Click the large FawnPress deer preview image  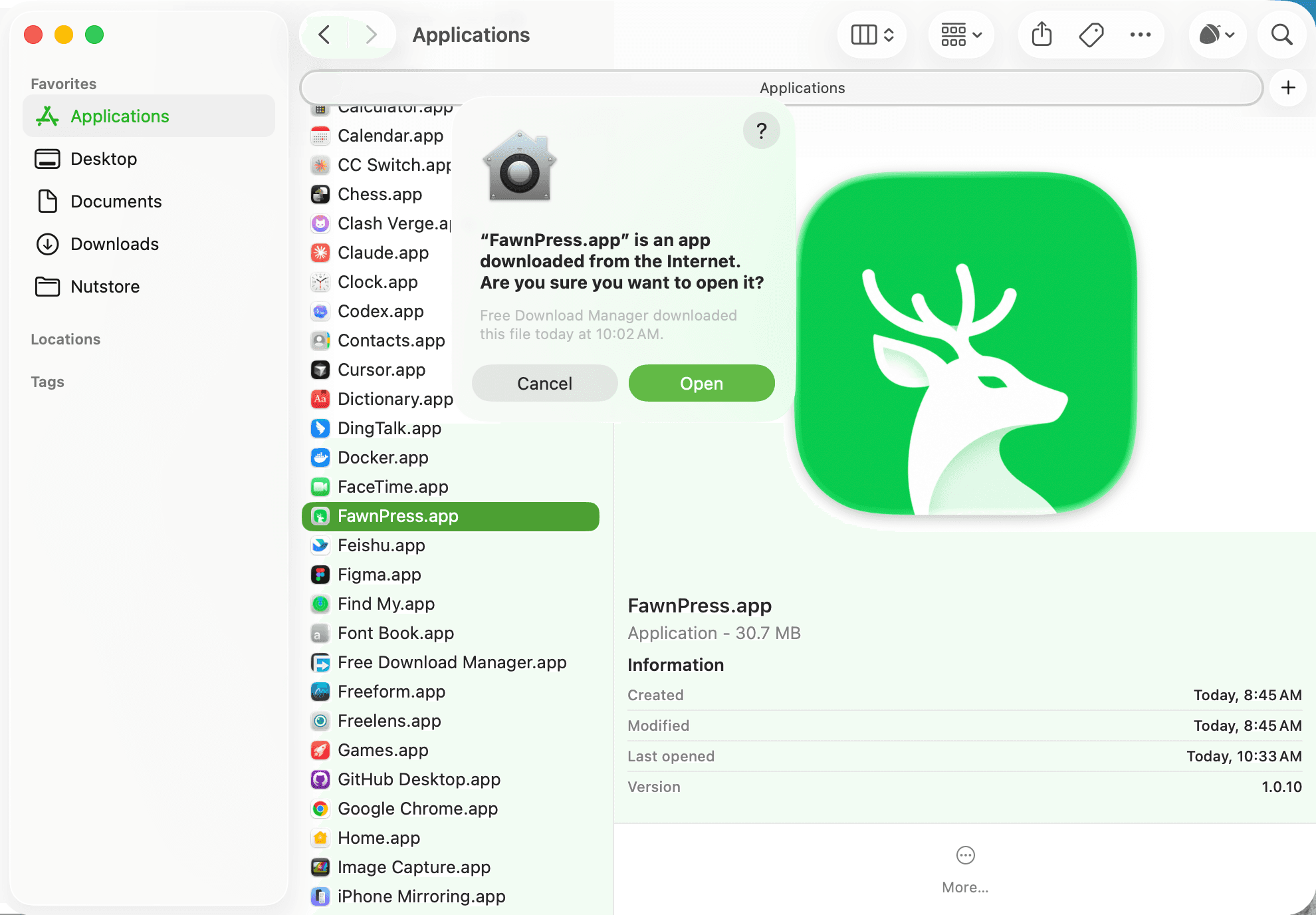965,343
